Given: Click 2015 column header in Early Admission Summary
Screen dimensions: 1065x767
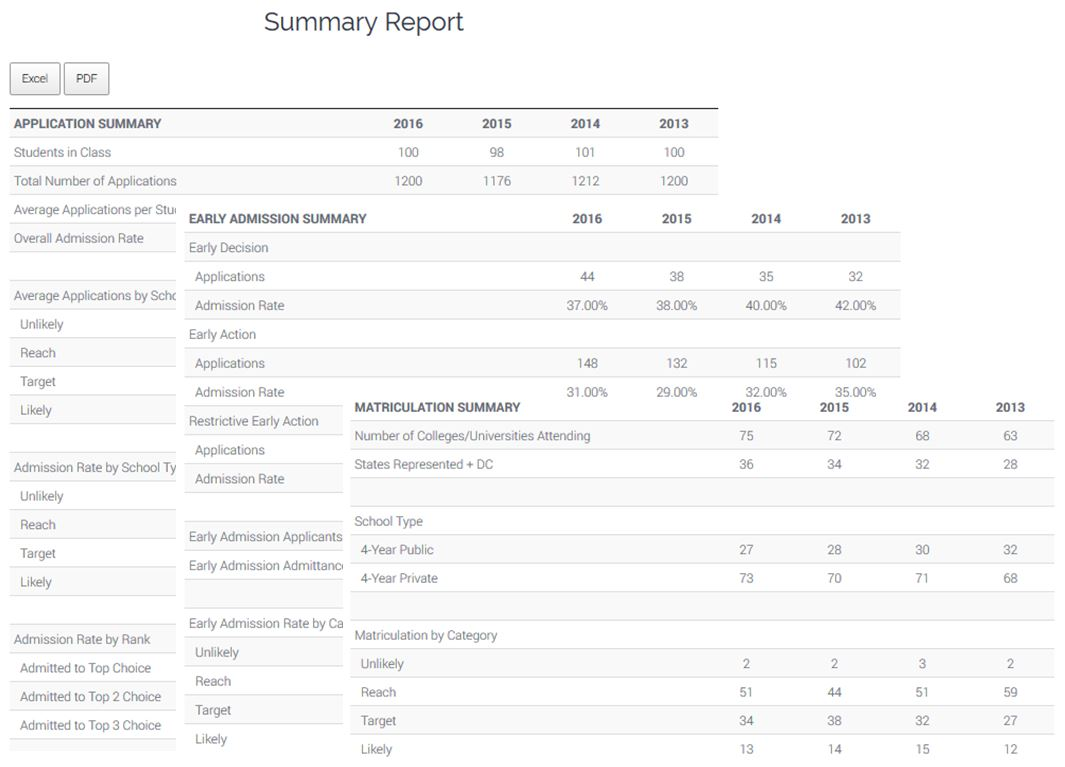Looking at the screenshot, I should (x=676, y=219).
